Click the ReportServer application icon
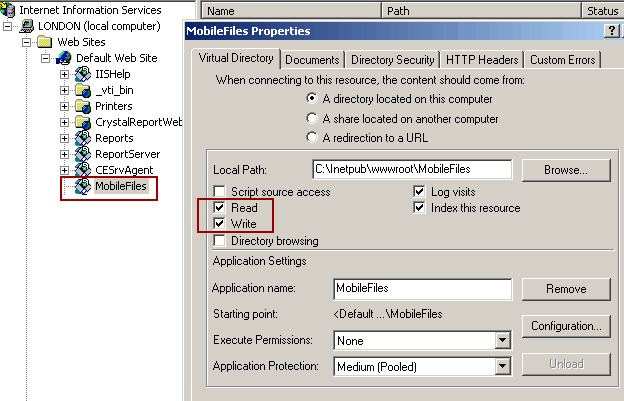The width and height of the screenshot is (624, 401). [82, 154]
